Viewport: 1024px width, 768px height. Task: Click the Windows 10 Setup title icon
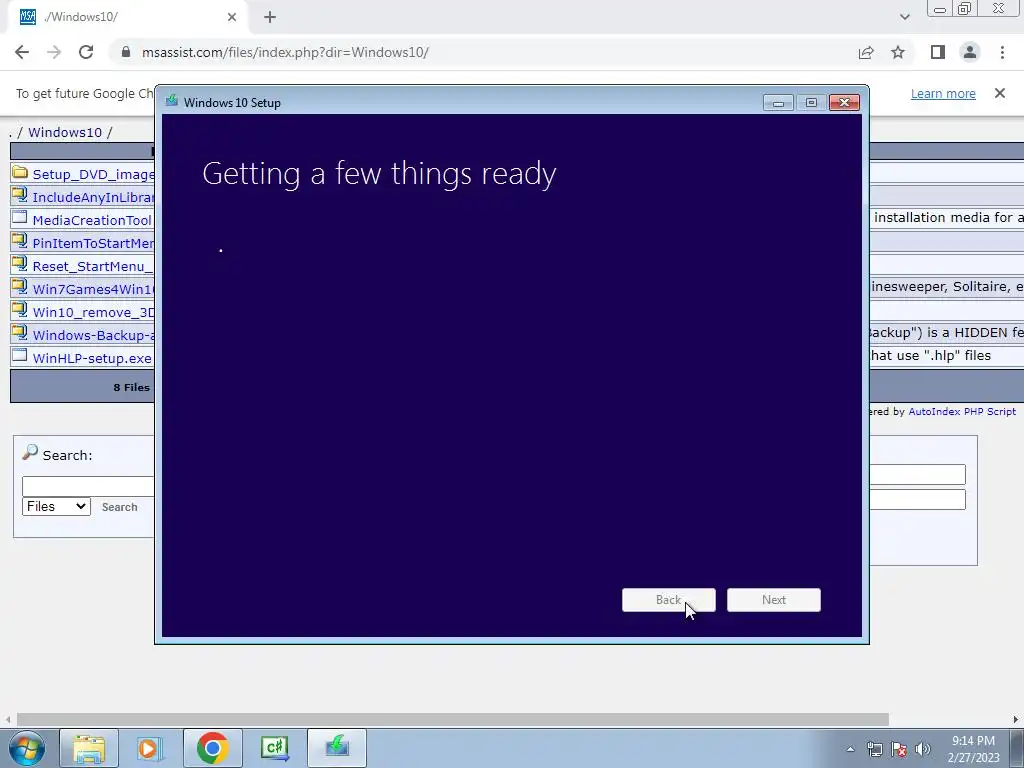click(172, 101)
